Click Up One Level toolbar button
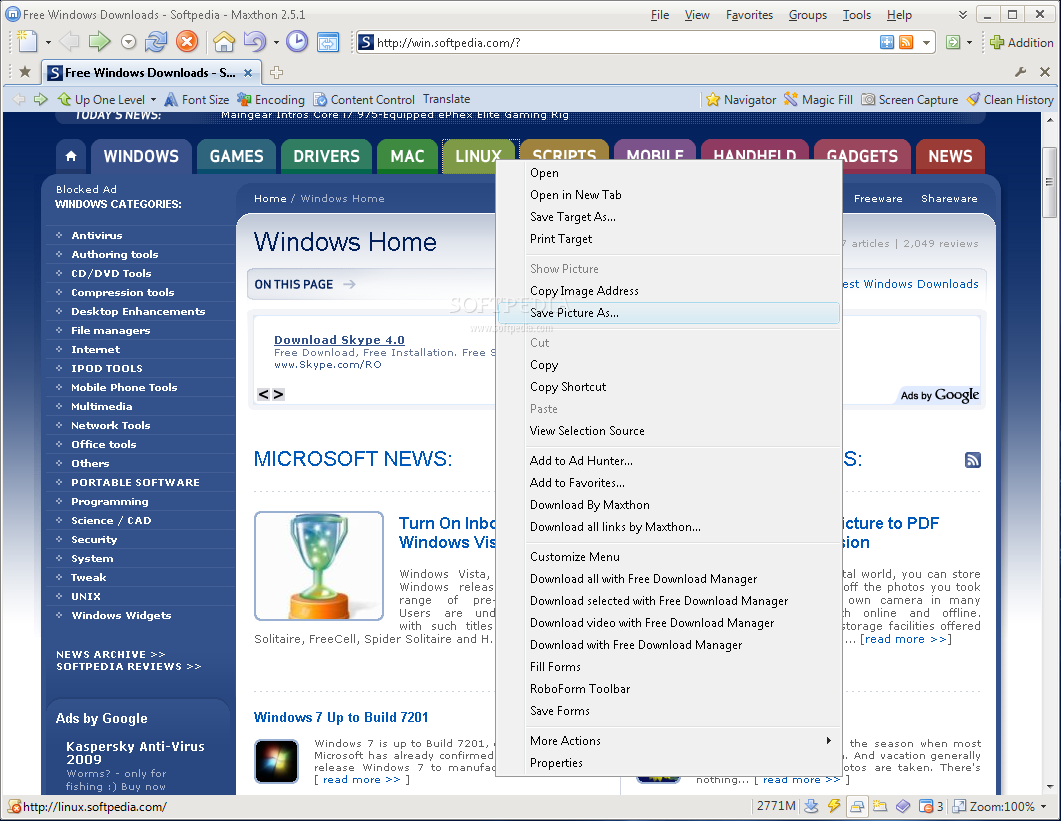 101,99
